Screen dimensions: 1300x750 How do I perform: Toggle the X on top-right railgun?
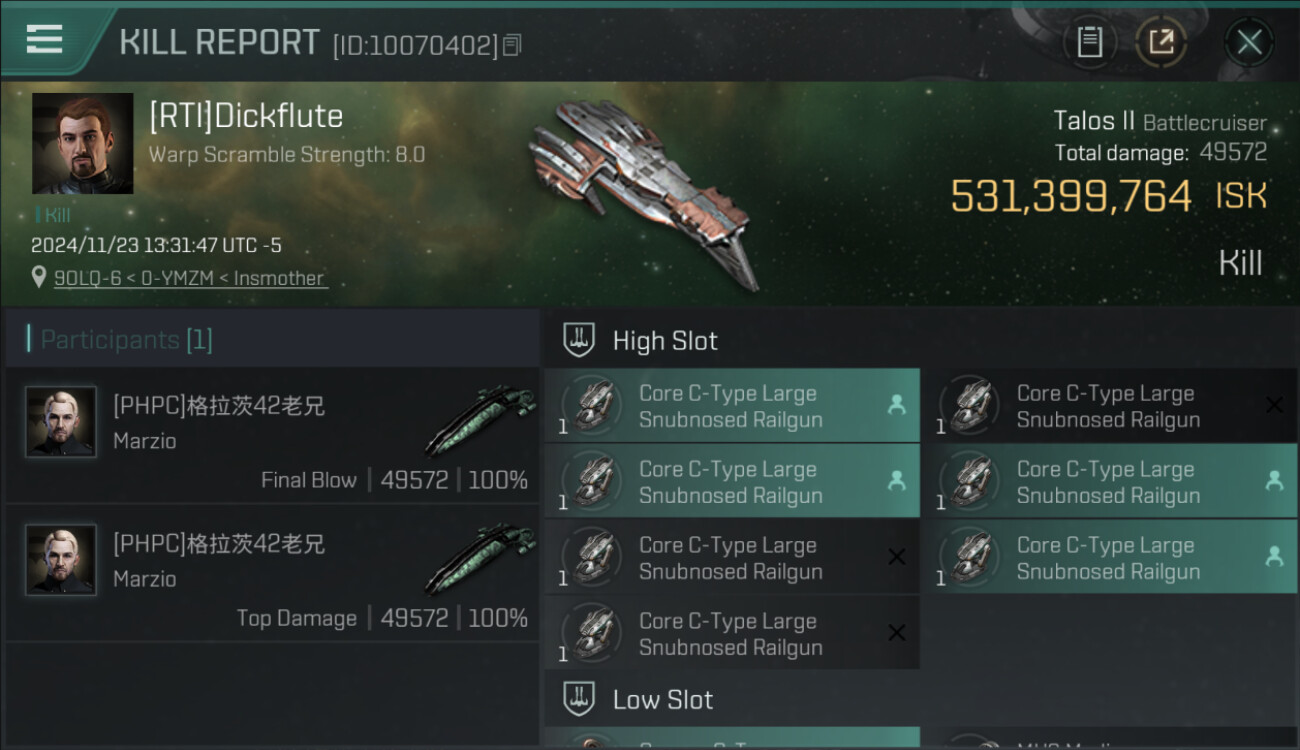(x=1274, y=405)
